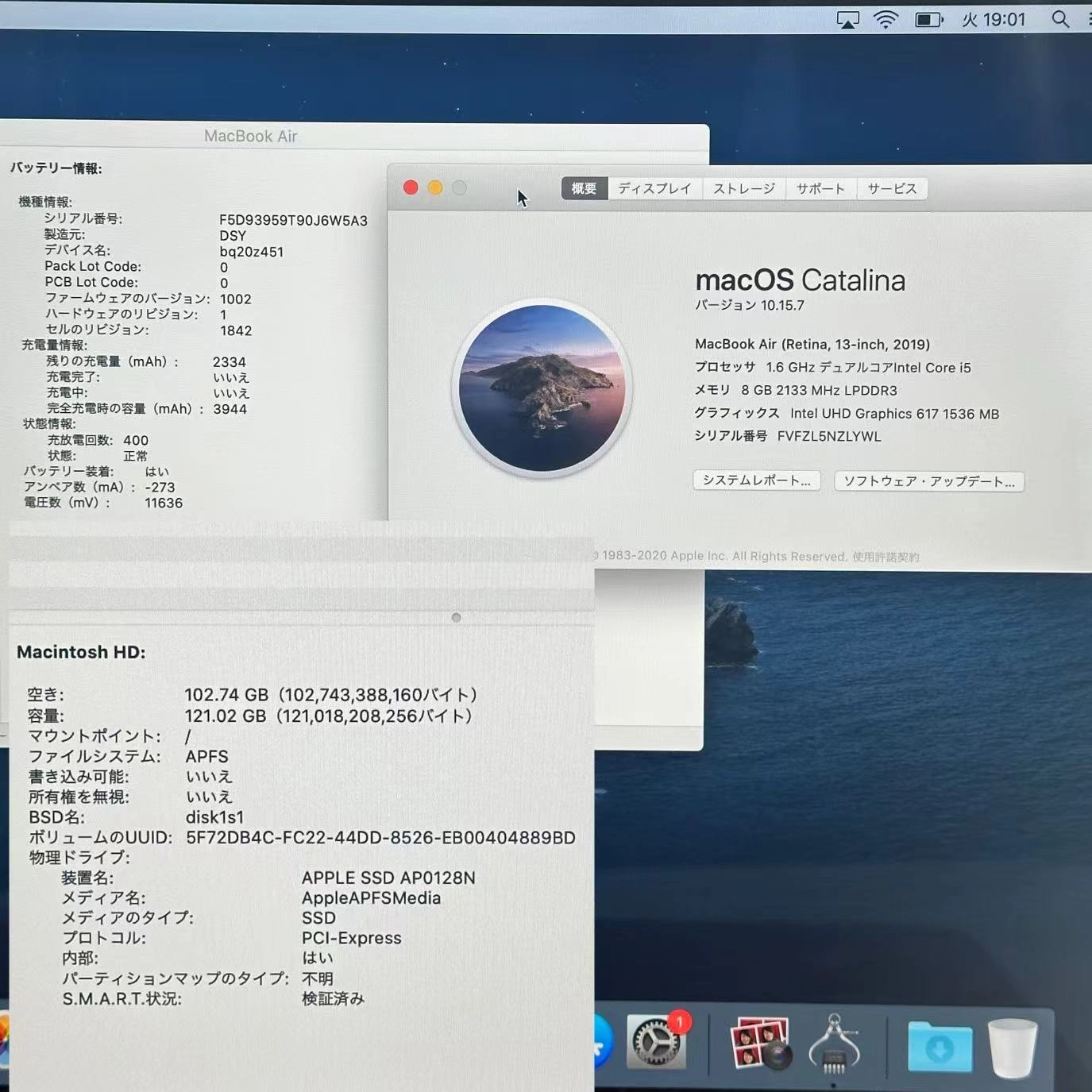Select the 概要 tab
This screenshot has width=1092, height=1092.
[x=584, y=188]
